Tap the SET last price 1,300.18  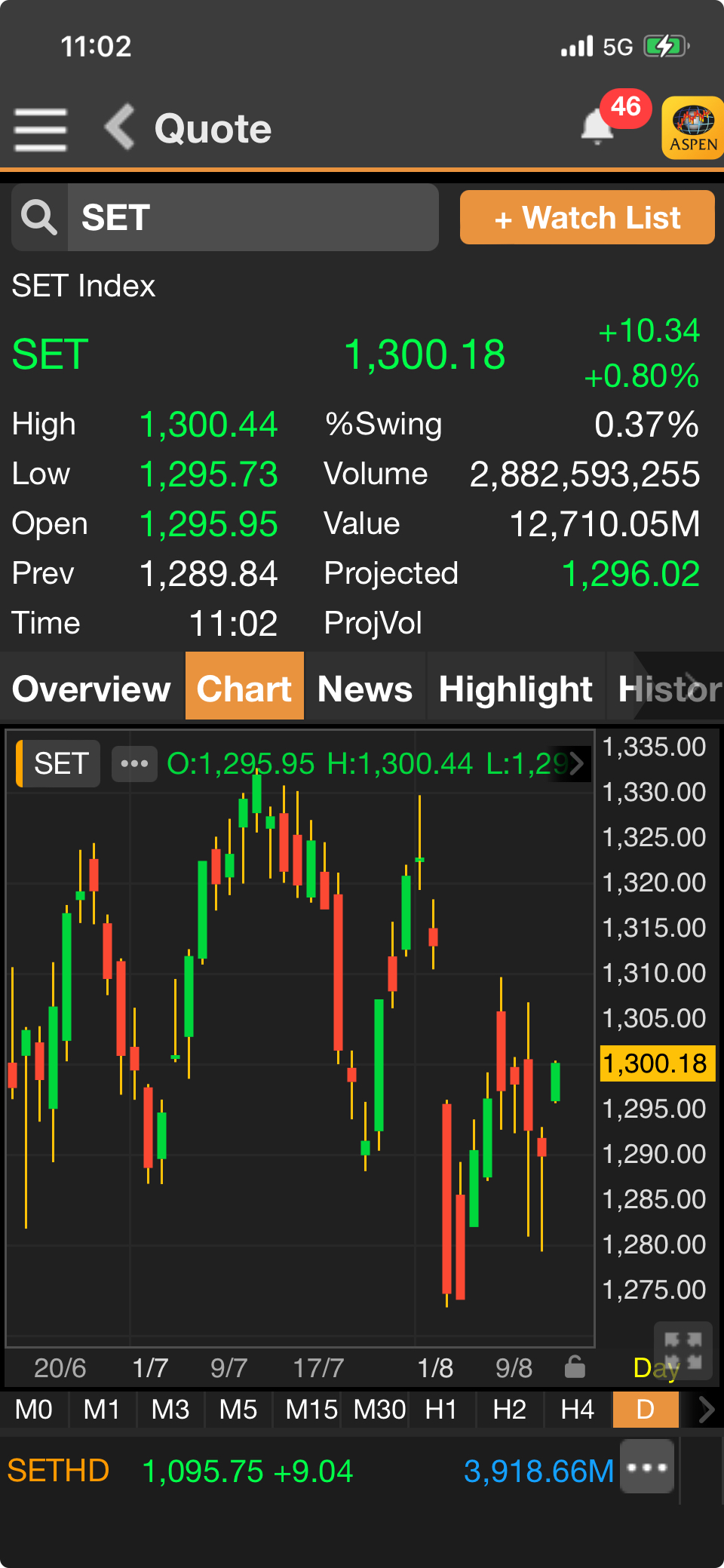click(425, 354)
